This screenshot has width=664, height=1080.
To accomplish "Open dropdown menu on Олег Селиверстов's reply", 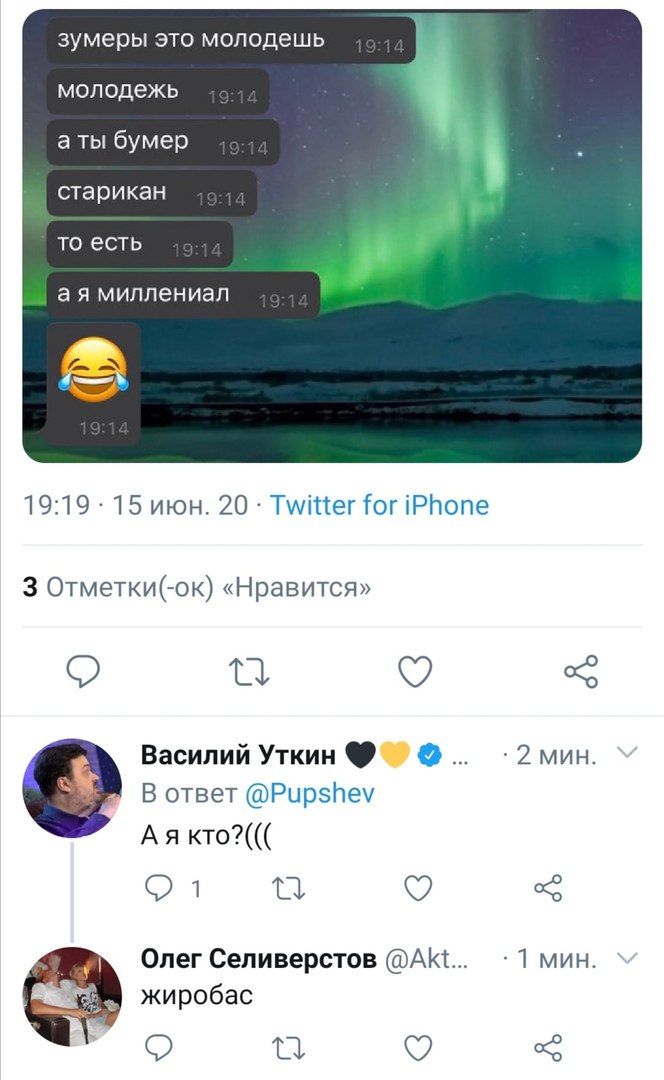I will [628, 959].
